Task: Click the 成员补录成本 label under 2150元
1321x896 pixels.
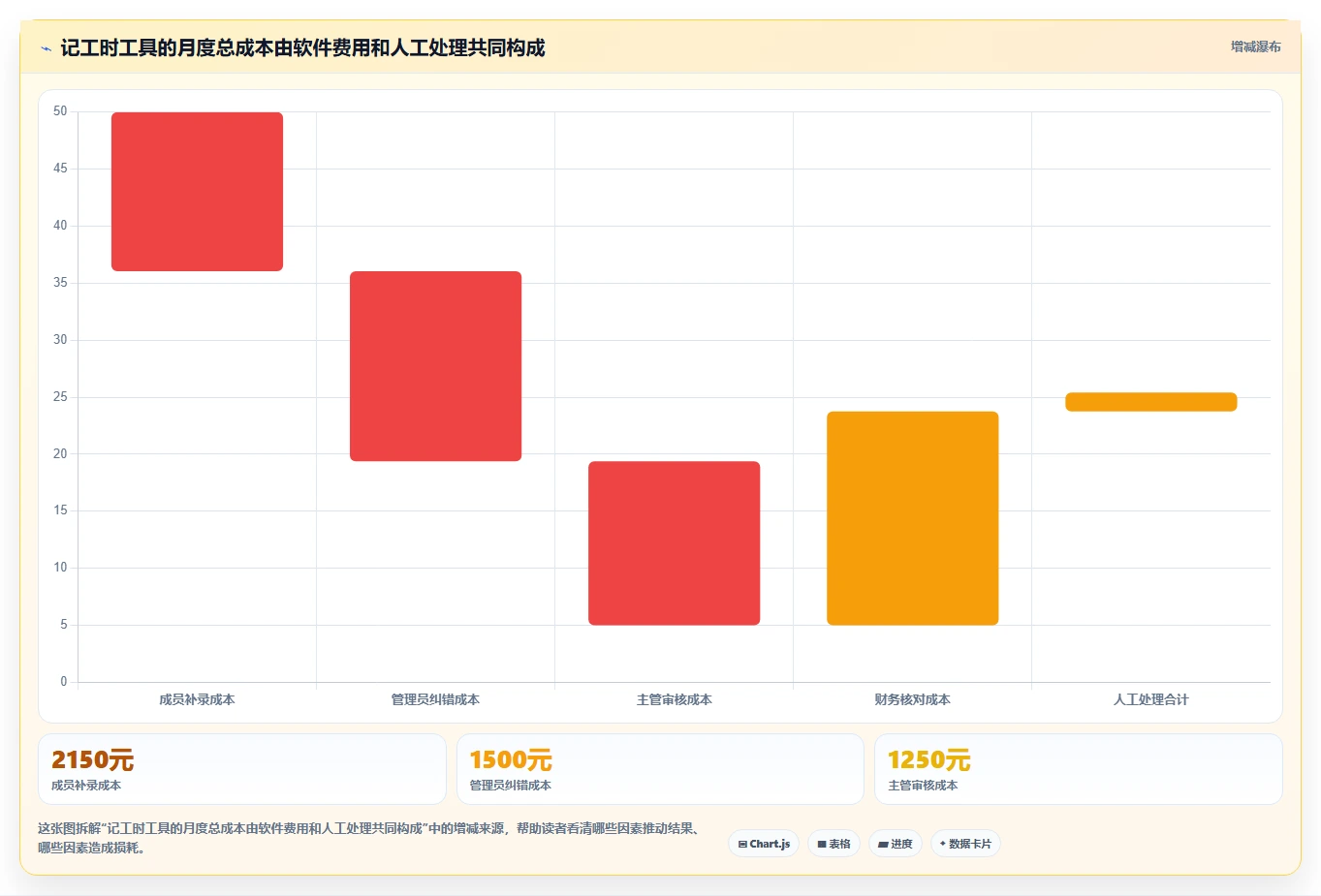Action: (86, 786)
